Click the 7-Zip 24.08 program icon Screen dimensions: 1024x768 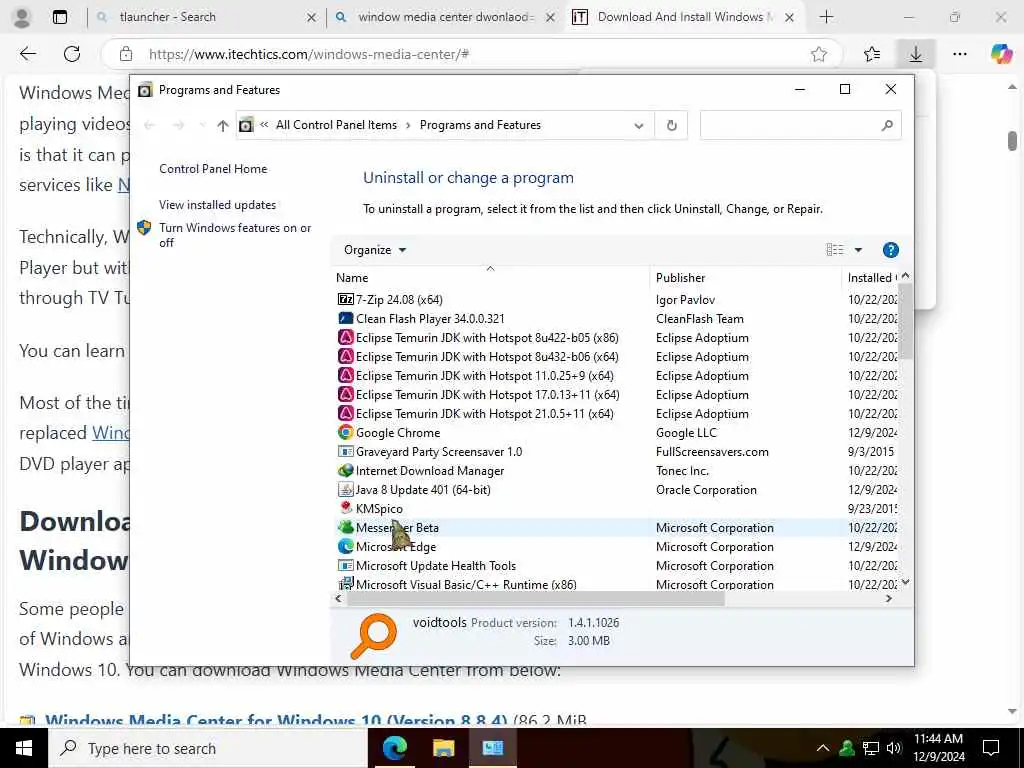click(x=345, y=299)
